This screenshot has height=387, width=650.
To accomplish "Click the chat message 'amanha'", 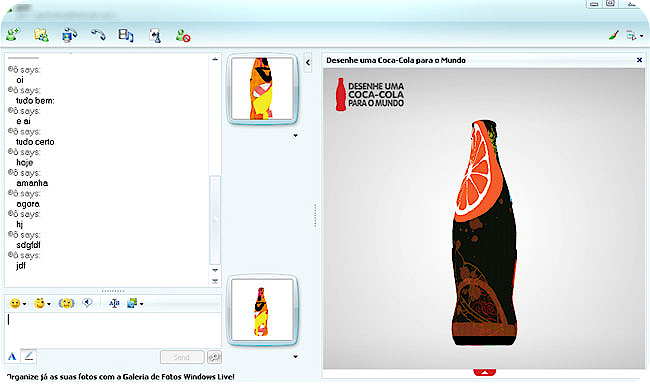I will coord(32,183).
